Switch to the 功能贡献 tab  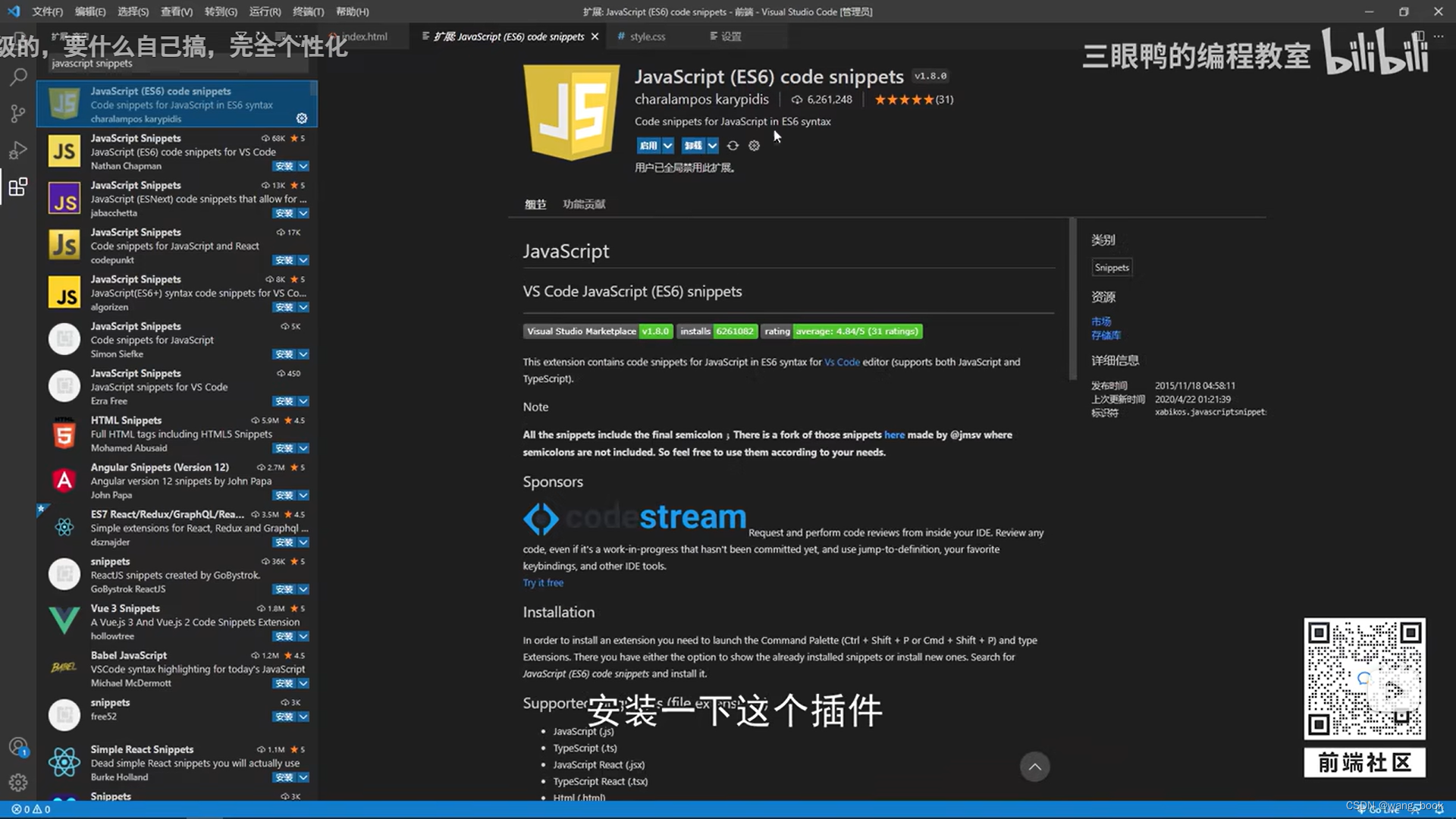pos(584,204)
